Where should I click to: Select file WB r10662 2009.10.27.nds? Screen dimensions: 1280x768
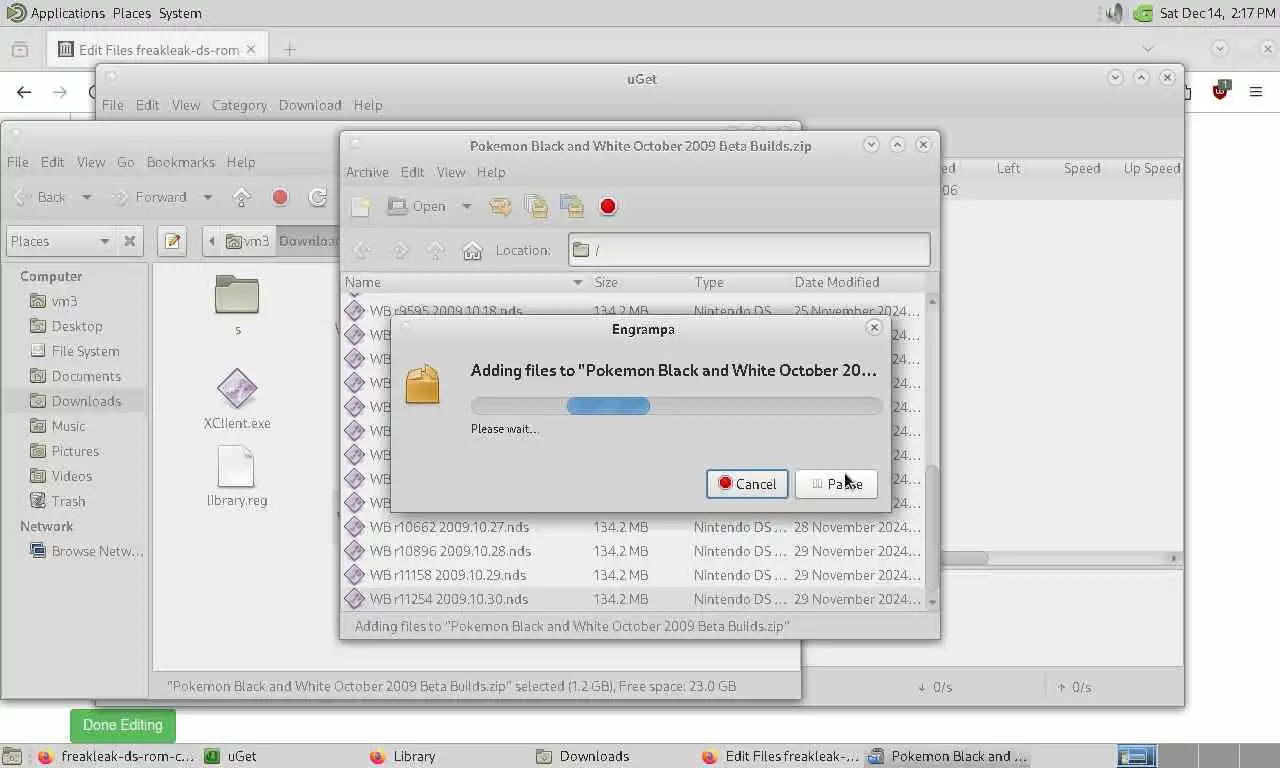(x=633, y=527)
